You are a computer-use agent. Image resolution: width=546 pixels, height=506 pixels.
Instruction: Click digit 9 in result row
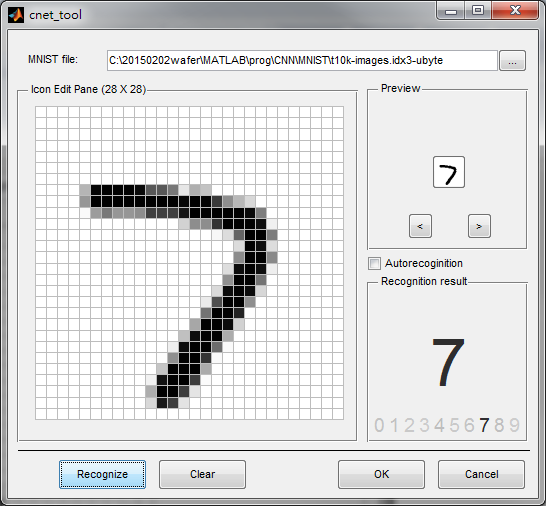pyautogui.click(x=515, y=425)
